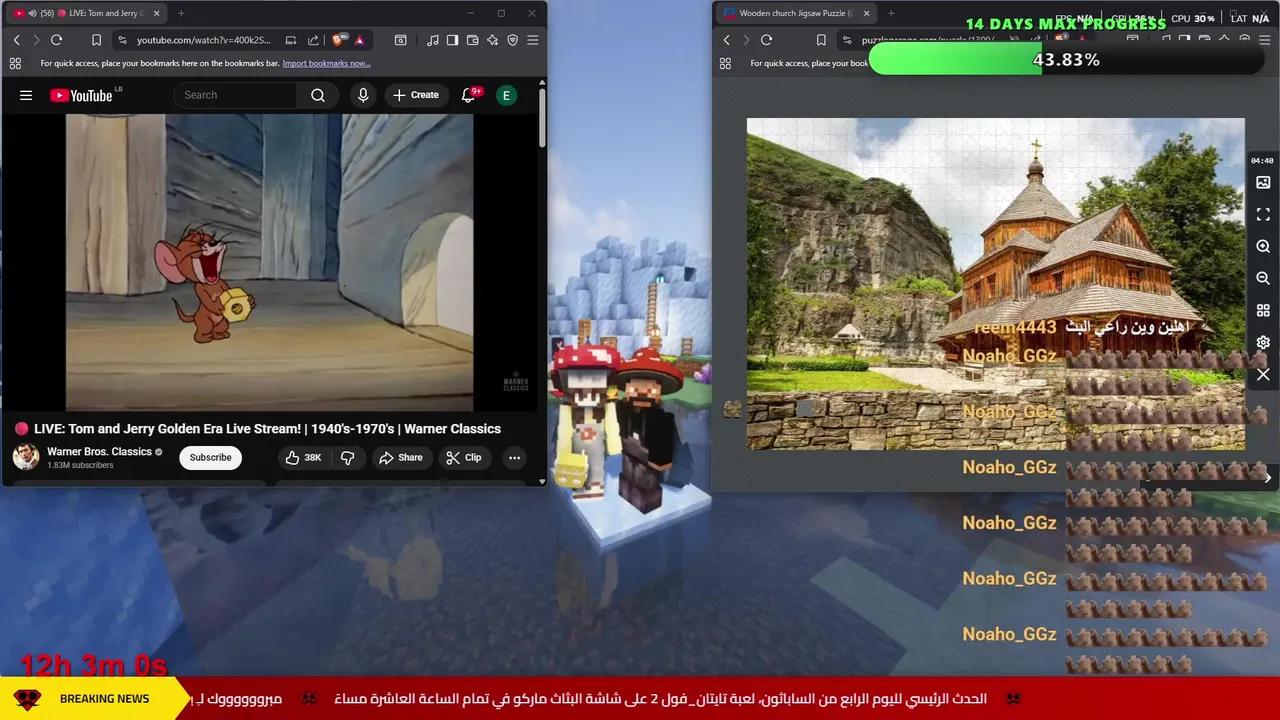Click the YouTube magnifier search button
1280x720 pixels.
318,95
